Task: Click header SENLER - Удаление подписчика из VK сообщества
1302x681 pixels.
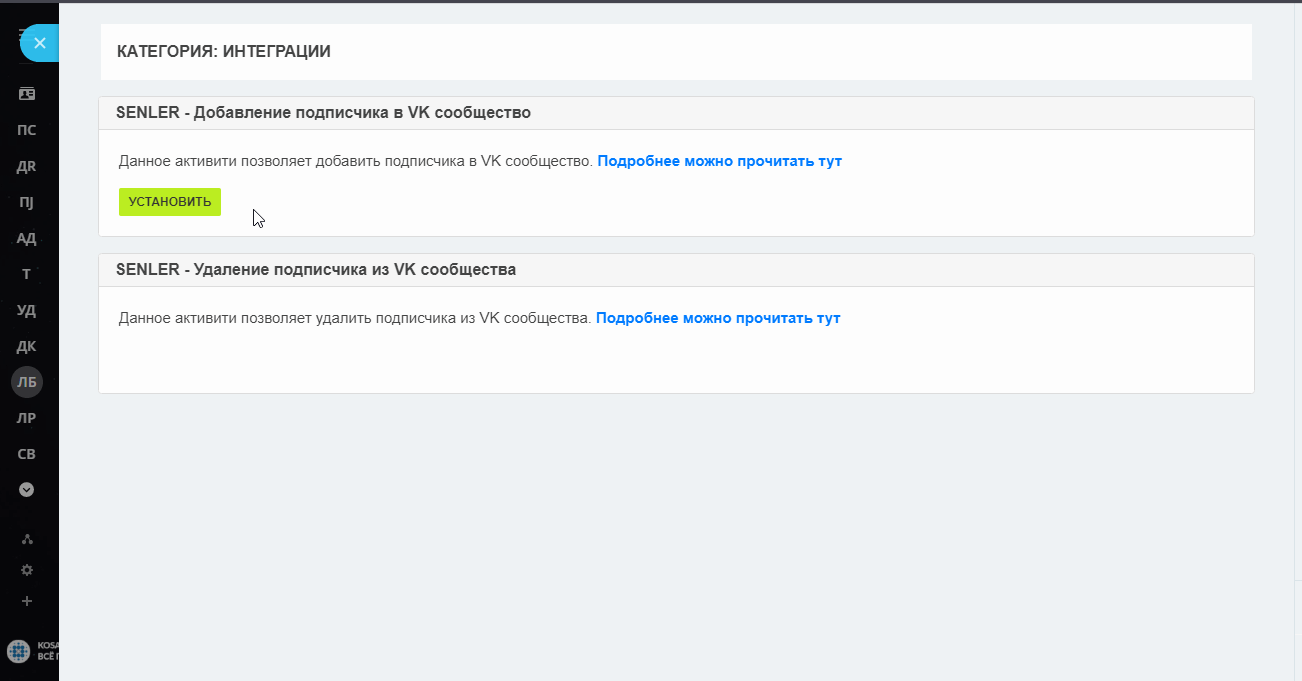Action: click(316, 270)
